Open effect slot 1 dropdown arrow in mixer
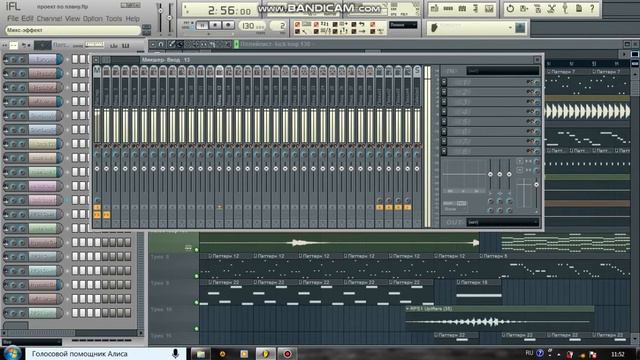The width and height of the screenshot is (640, 360). 444,82
